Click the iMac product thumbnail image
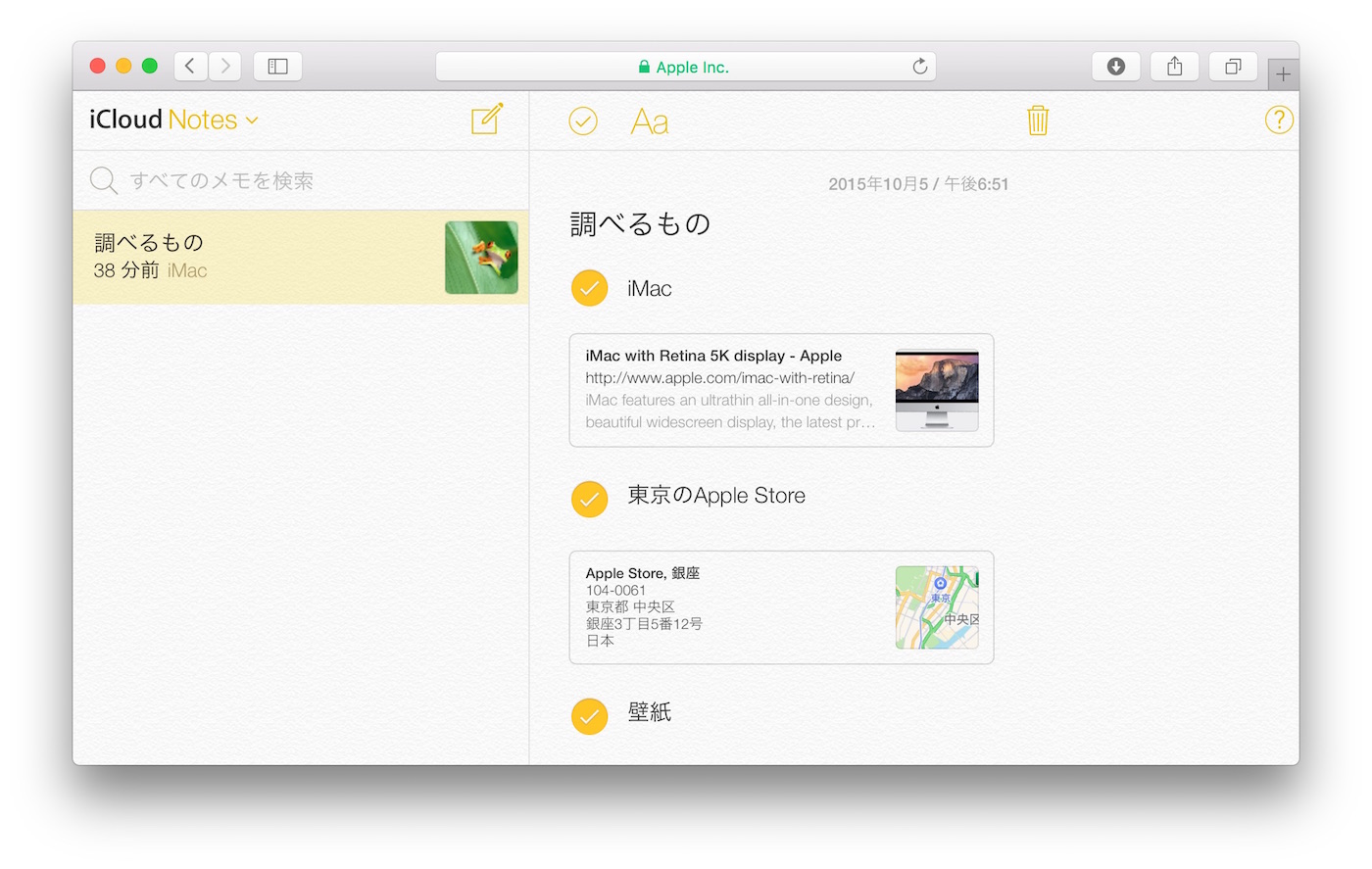The image size is (1372, 869). coord(937,390)
